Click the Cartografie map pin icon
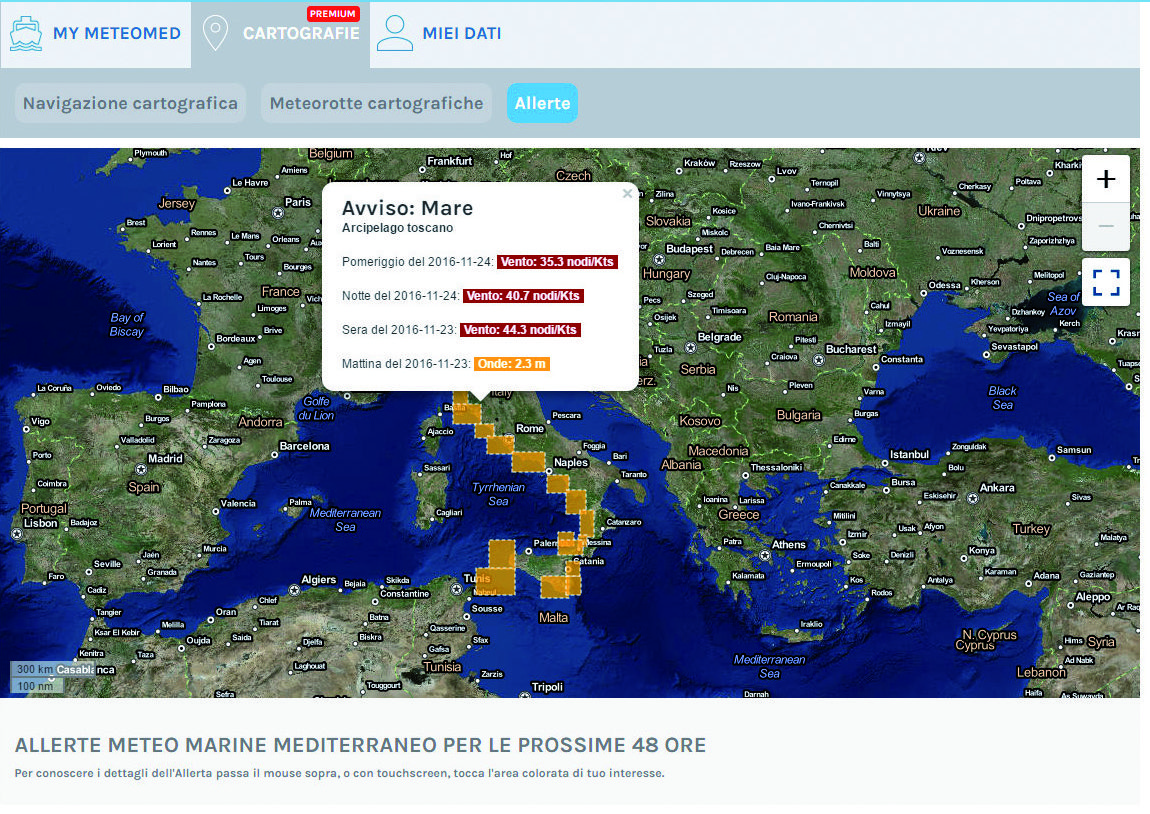 click(214, 33)
